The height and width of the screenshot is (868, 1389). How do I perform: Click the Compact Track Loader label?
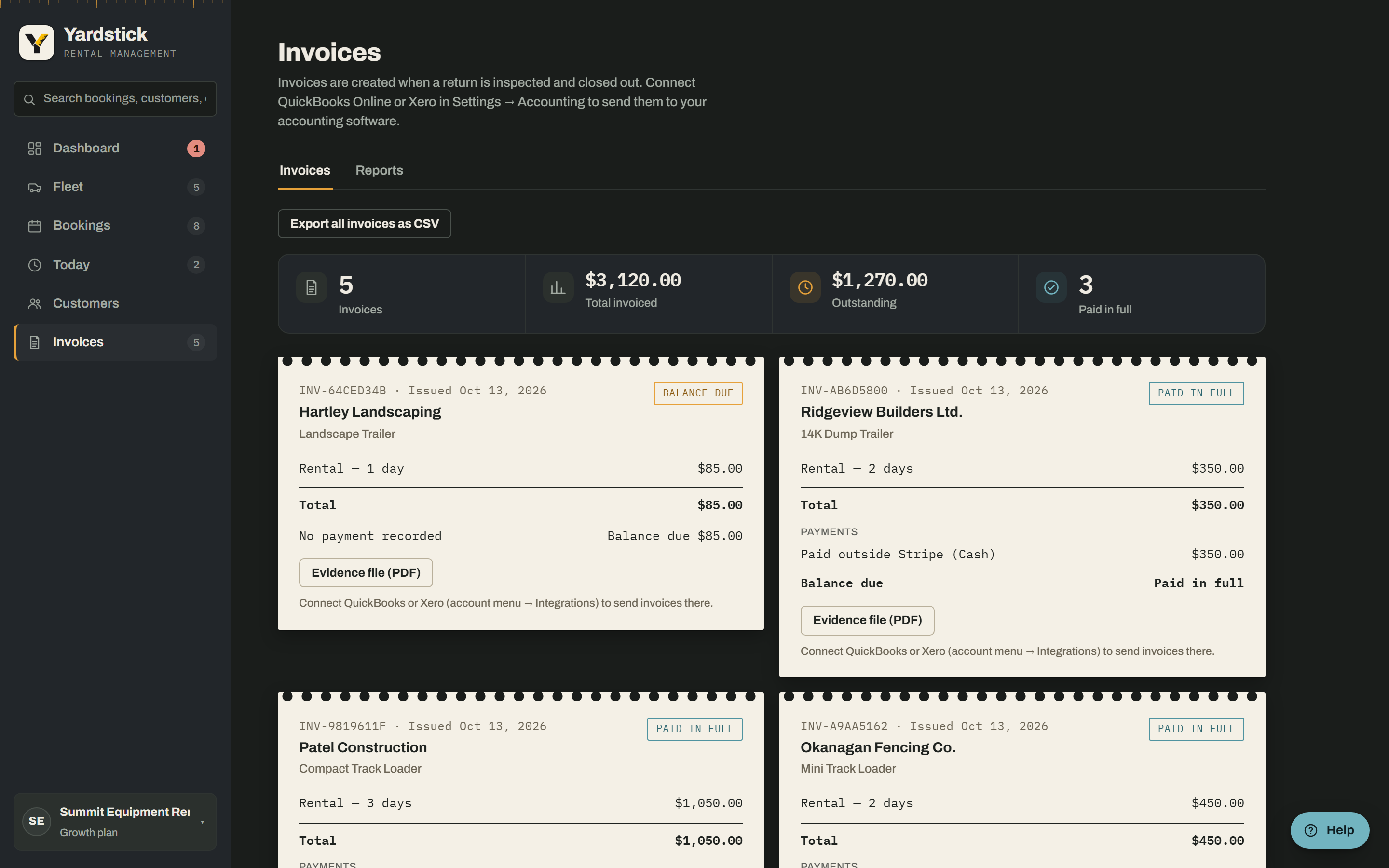(x=360, y=769)
